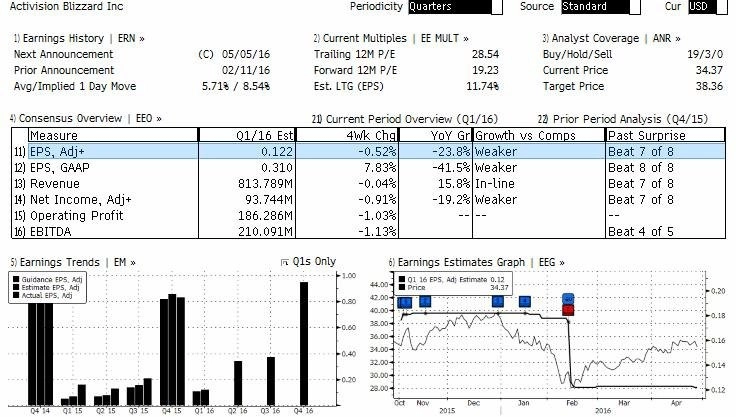Click the Q1/16 Est column header

point(247,135)
